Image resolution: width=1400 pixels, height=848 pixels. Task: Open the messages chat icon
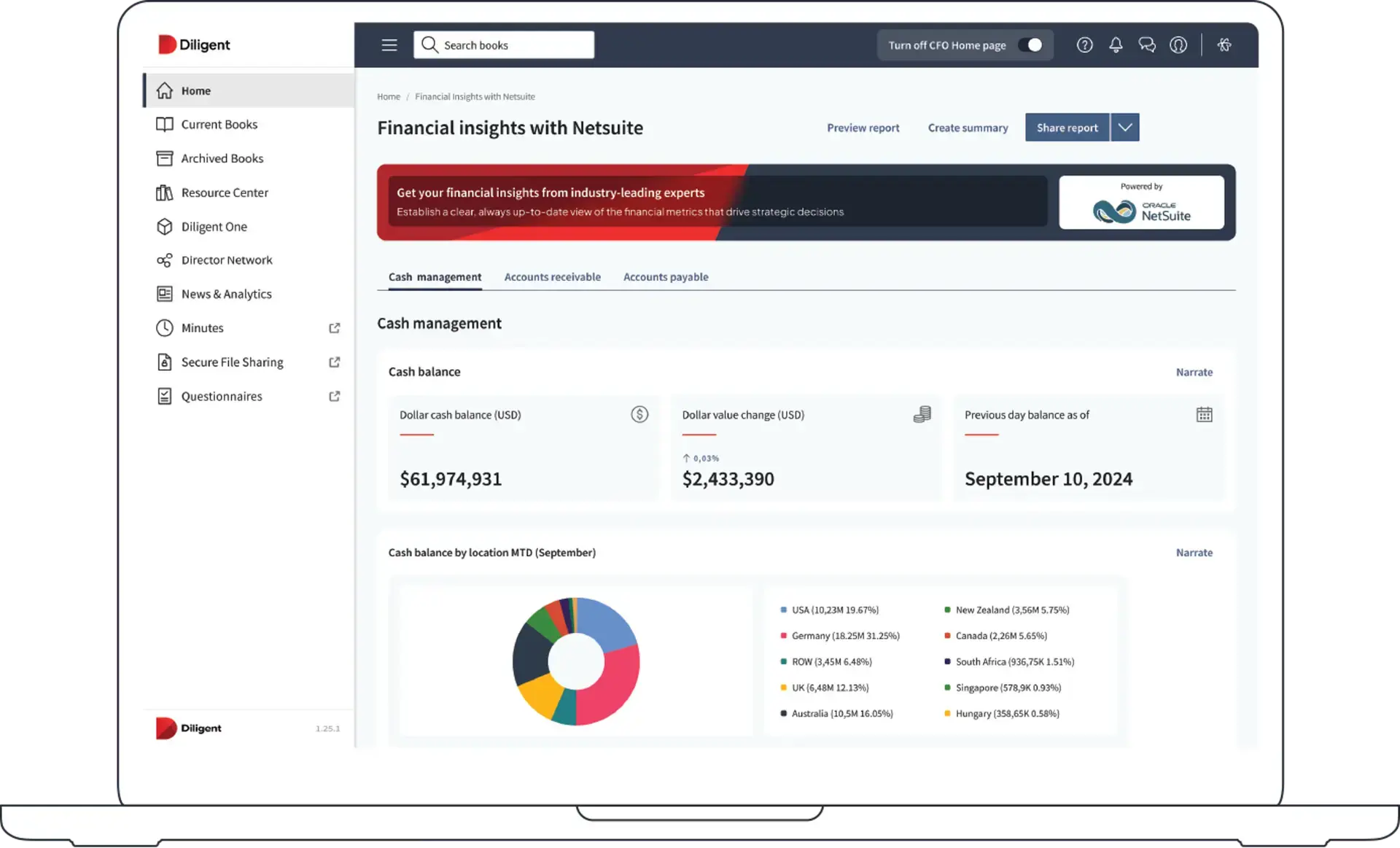[1147, 44]
